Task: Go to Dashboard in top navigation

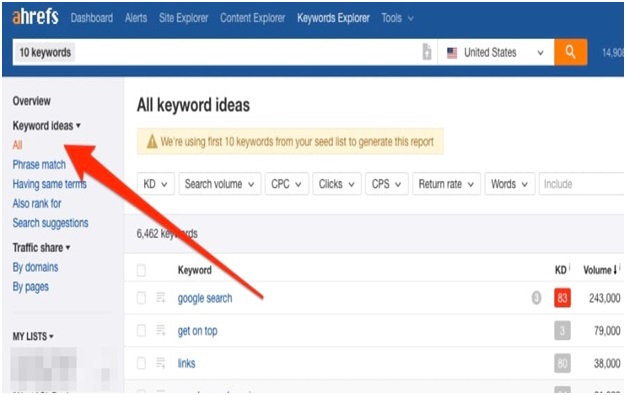Action: point(92,18)
